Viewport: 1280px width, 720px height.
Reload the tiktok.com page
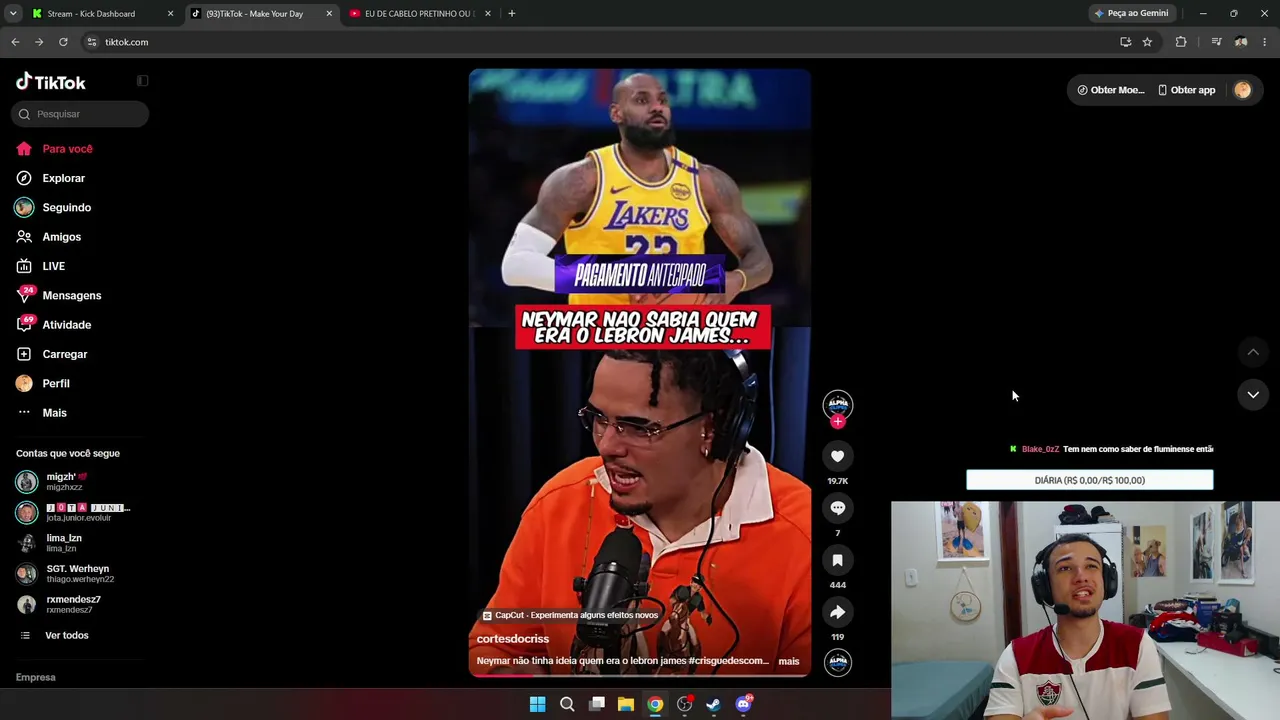[63, 42]
